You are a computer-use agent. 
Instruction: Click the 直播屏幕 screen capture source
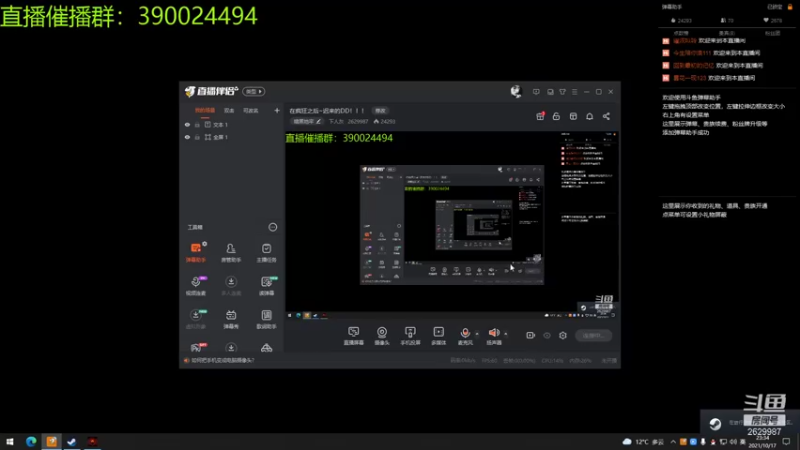(x=354, y=336)
